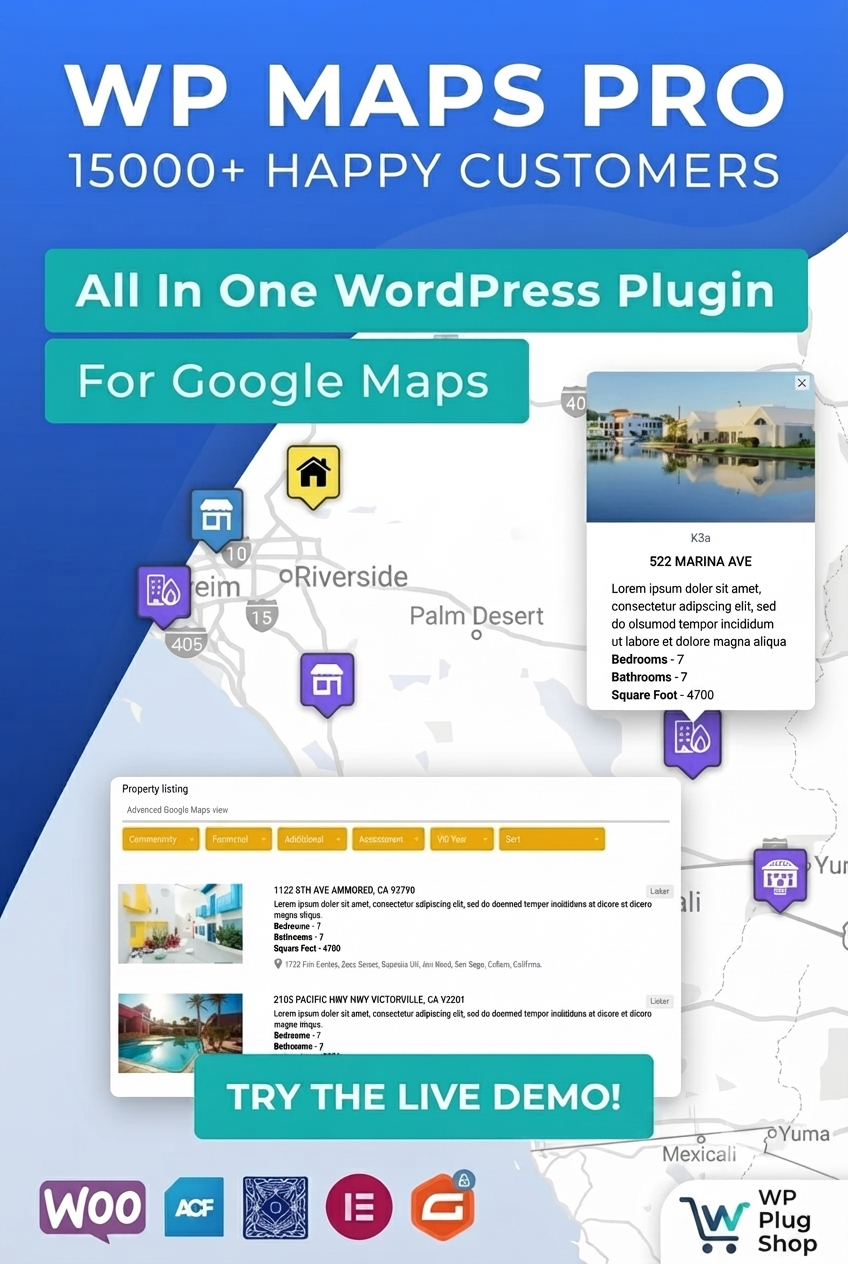
Task: Click the yellow home map marker
Action: pos(313,474)
